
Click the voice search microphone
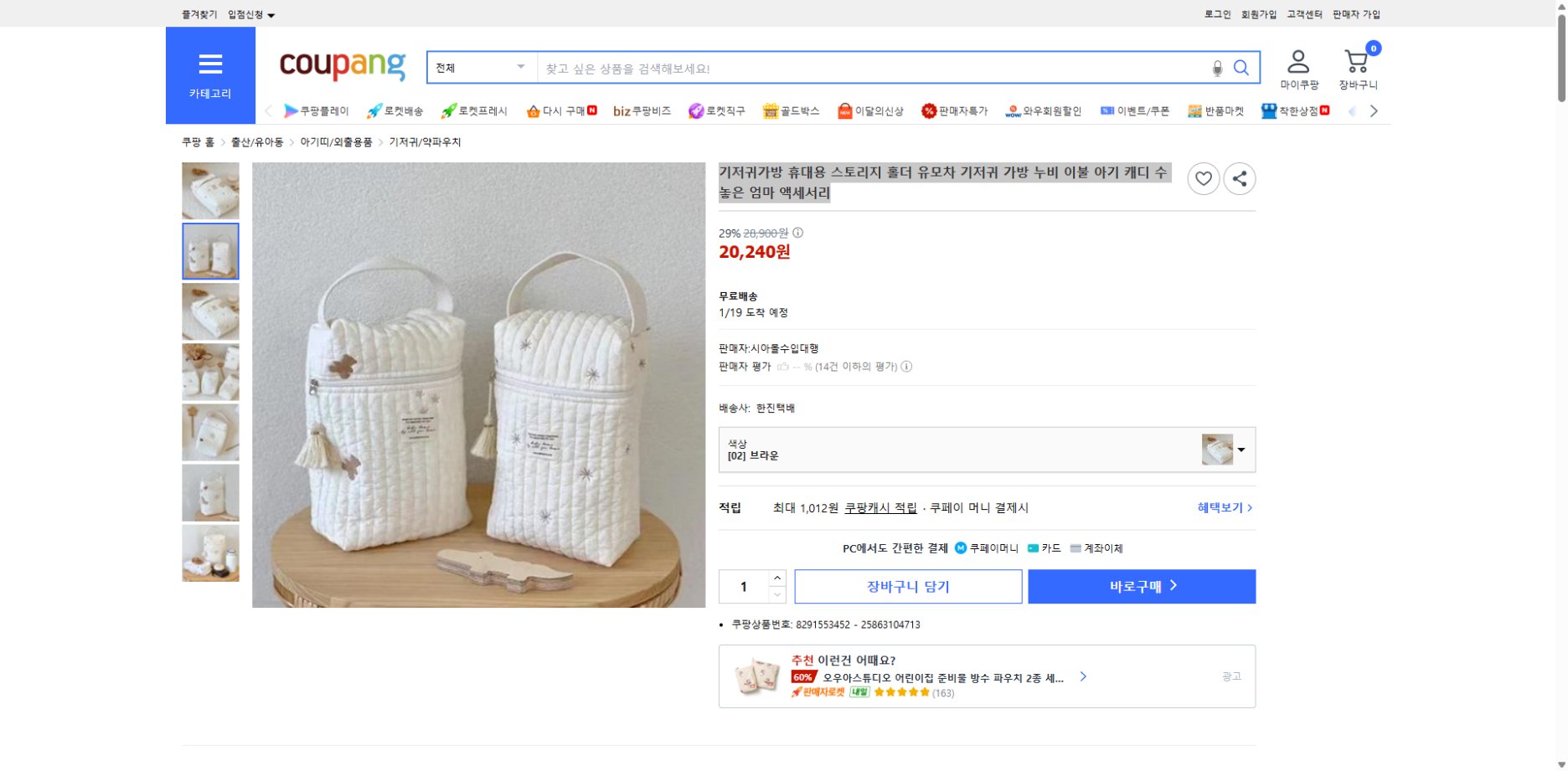(1219, 68)
